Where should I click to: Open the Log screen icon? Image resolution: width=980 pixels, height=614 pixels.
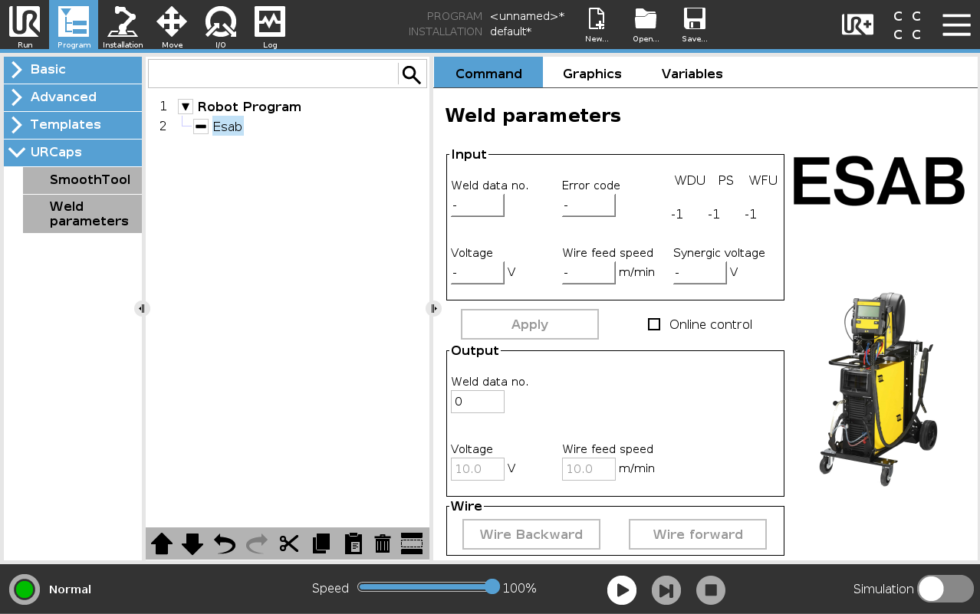point(269,25)
